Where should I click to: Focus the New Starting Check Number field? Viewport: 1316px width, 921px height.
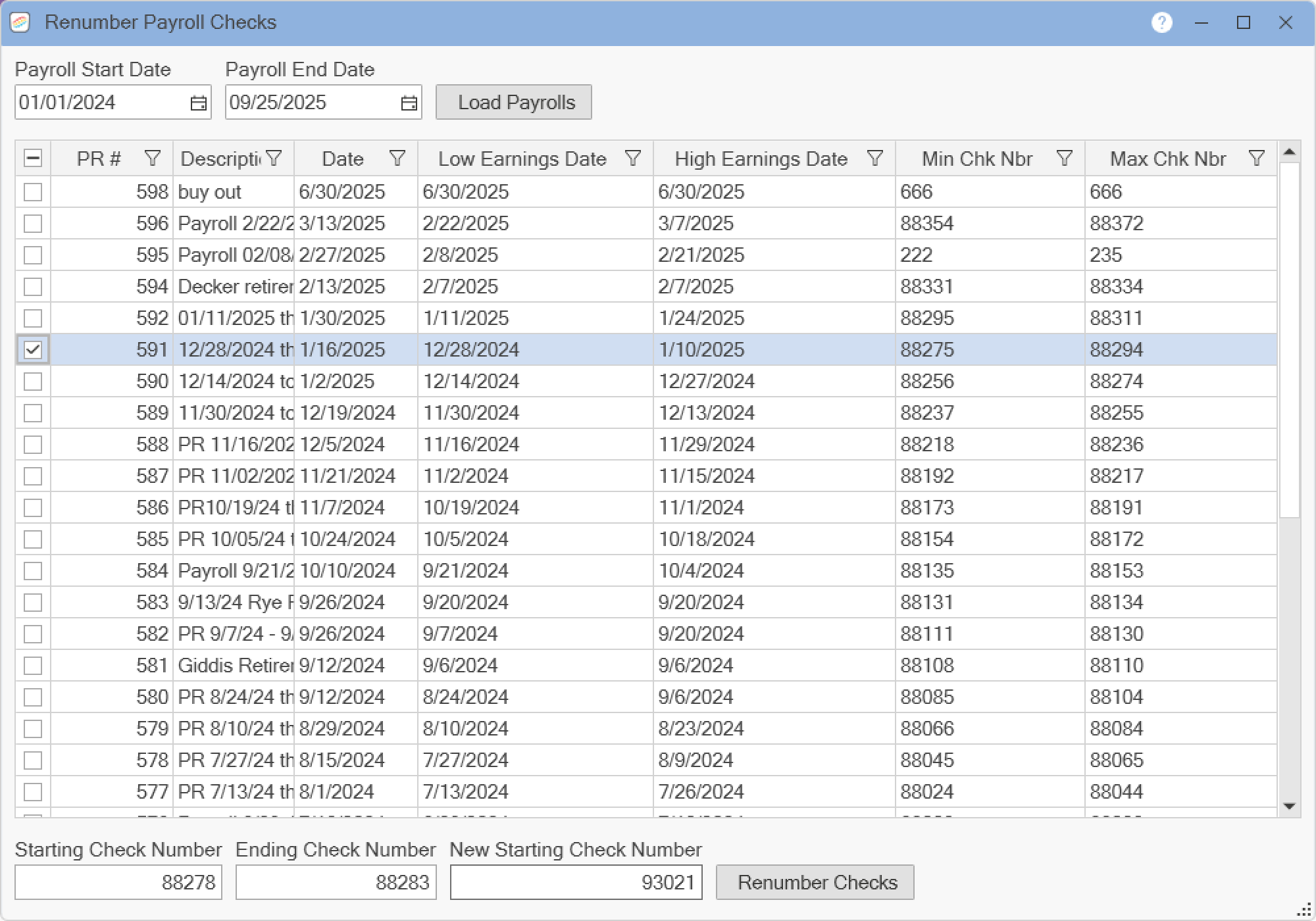coord(576,882)
